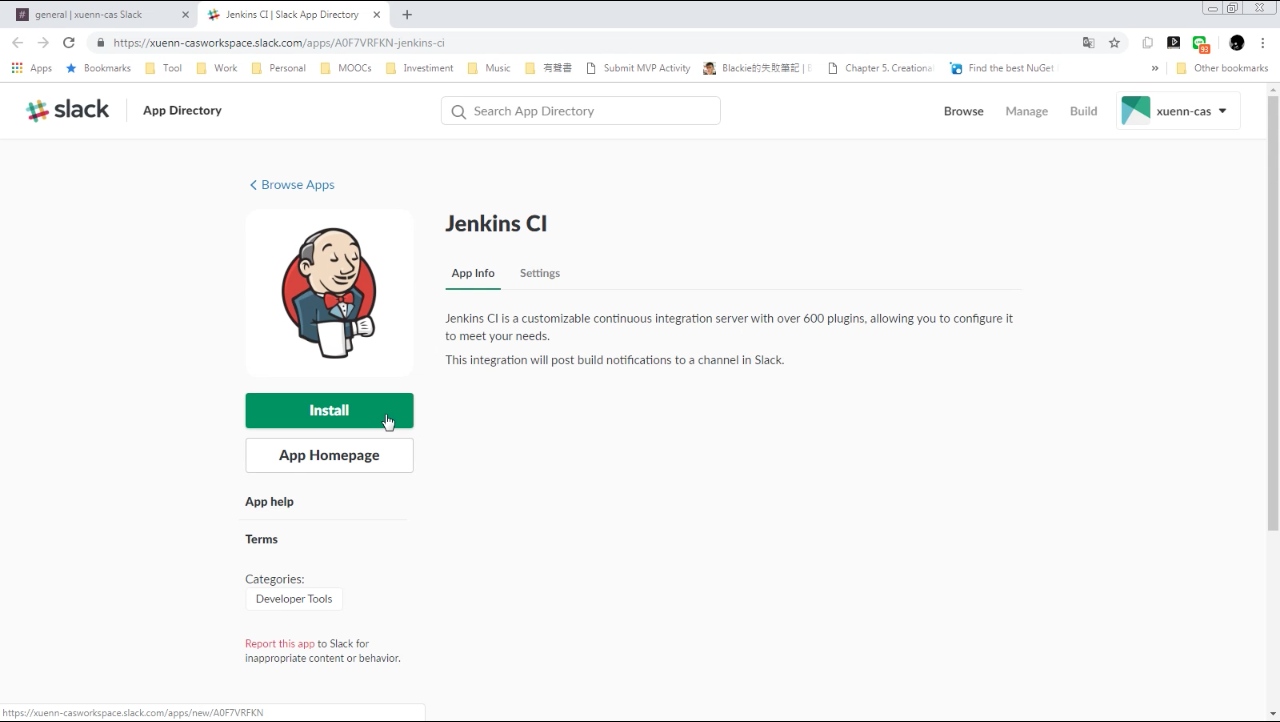1280x722 pixels.
Task: Click App Directory header link
Action: click(x=182, y=110)
